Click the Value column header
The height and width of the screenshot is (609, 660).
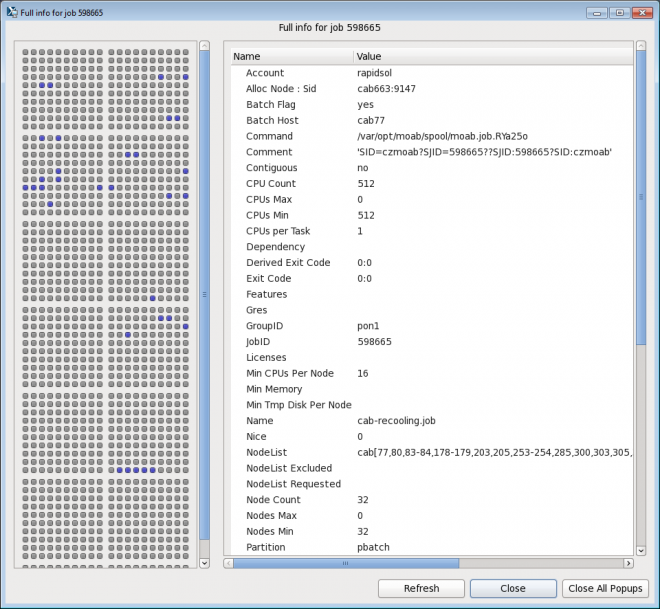(493, 56)
